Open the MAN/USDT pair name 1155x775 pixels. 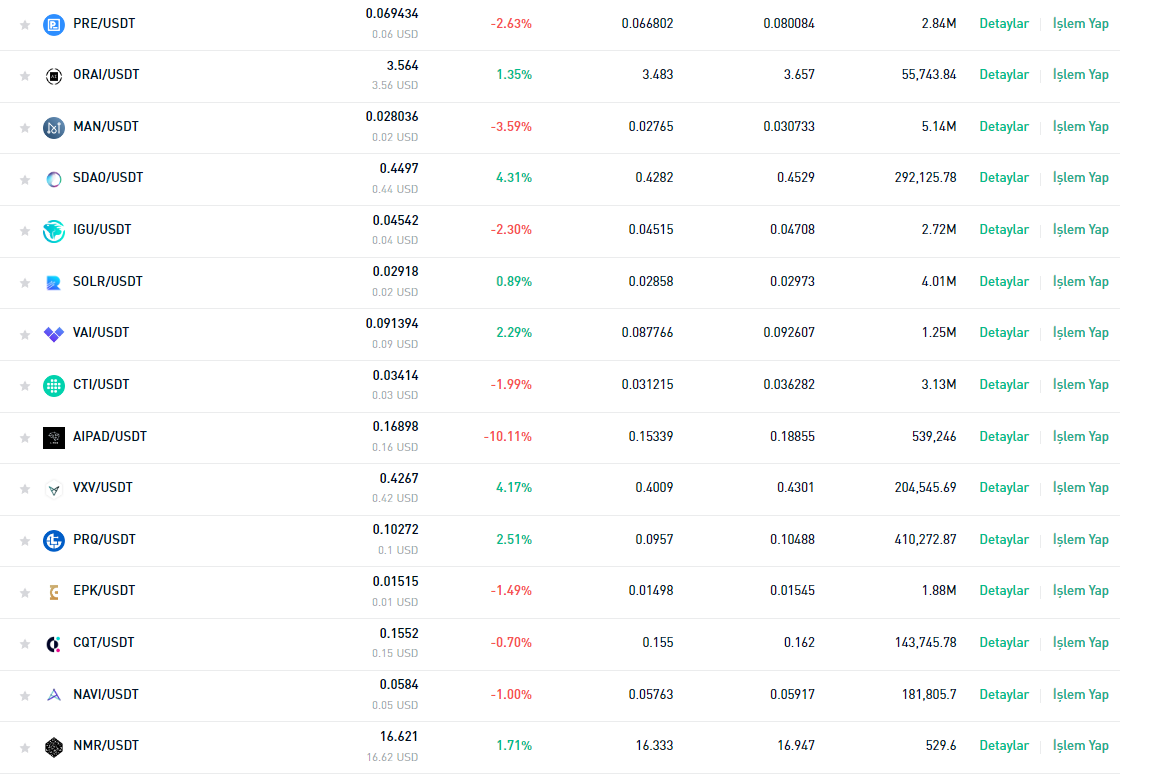[x=106, y=127]
